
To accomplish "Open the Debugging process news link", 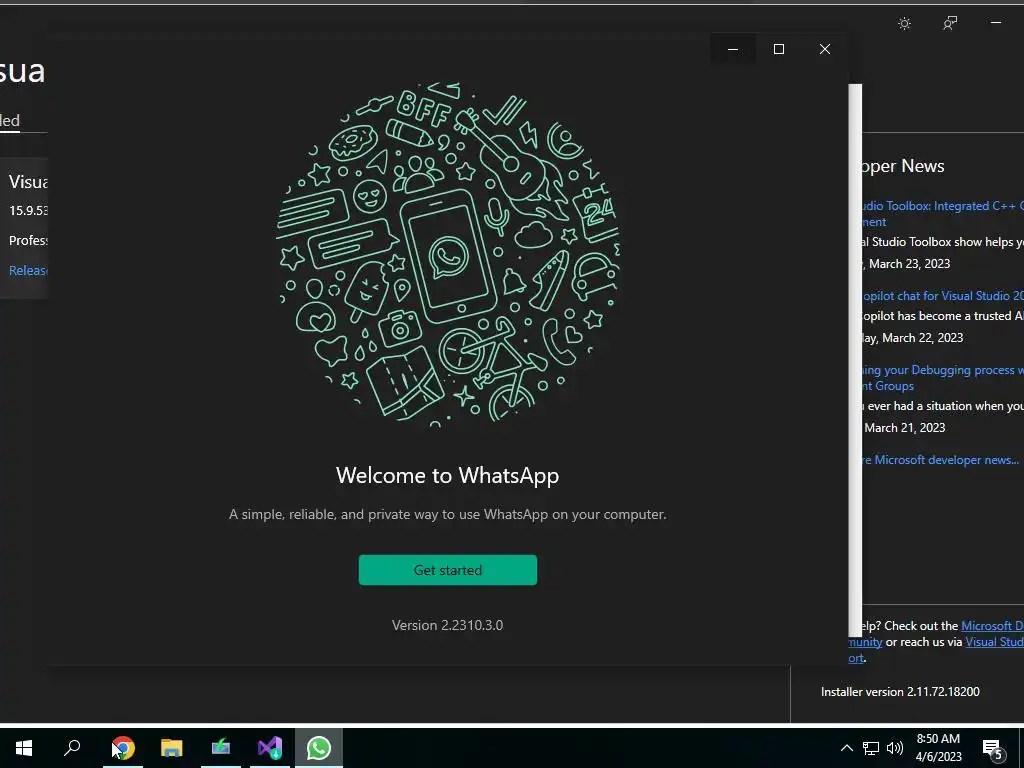I will (x=942, y=377).
